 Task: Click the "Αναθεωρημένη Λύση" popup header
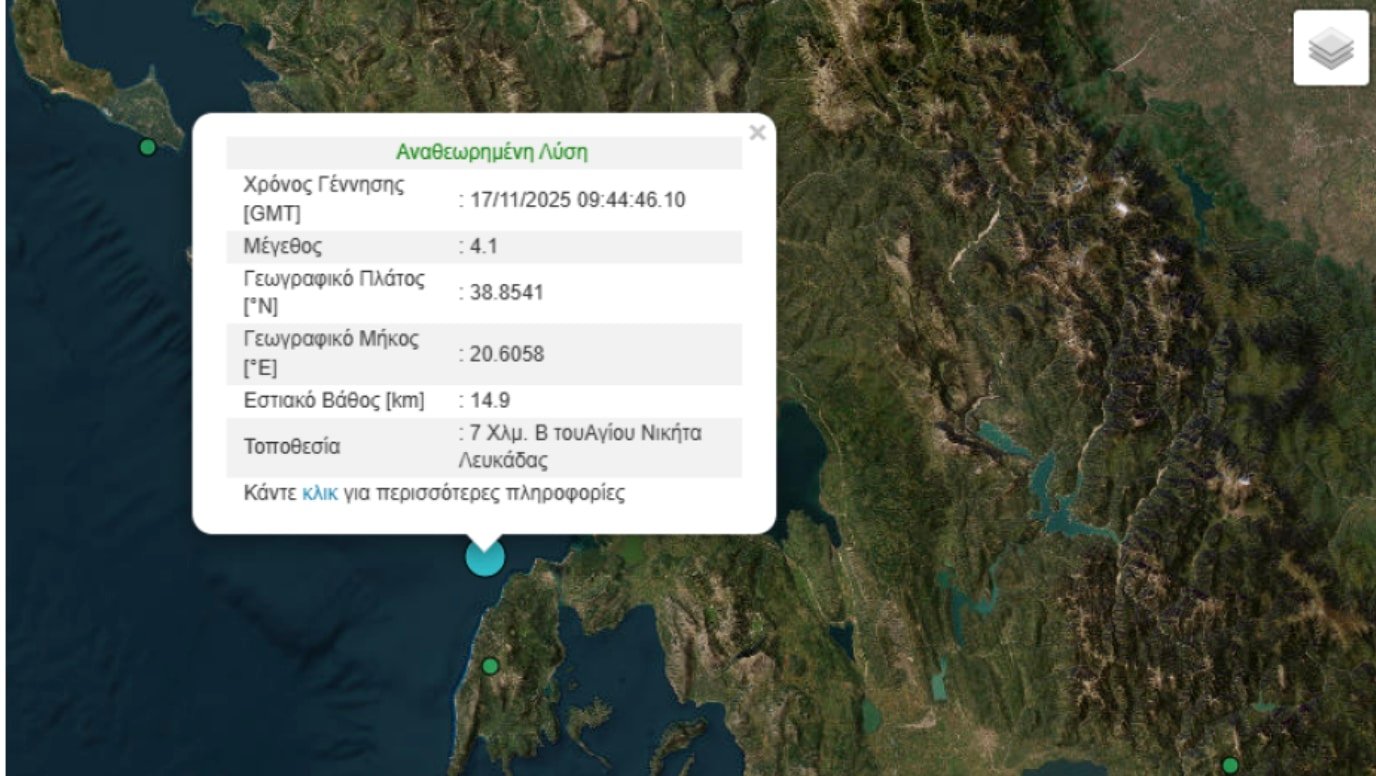(491, 152)
